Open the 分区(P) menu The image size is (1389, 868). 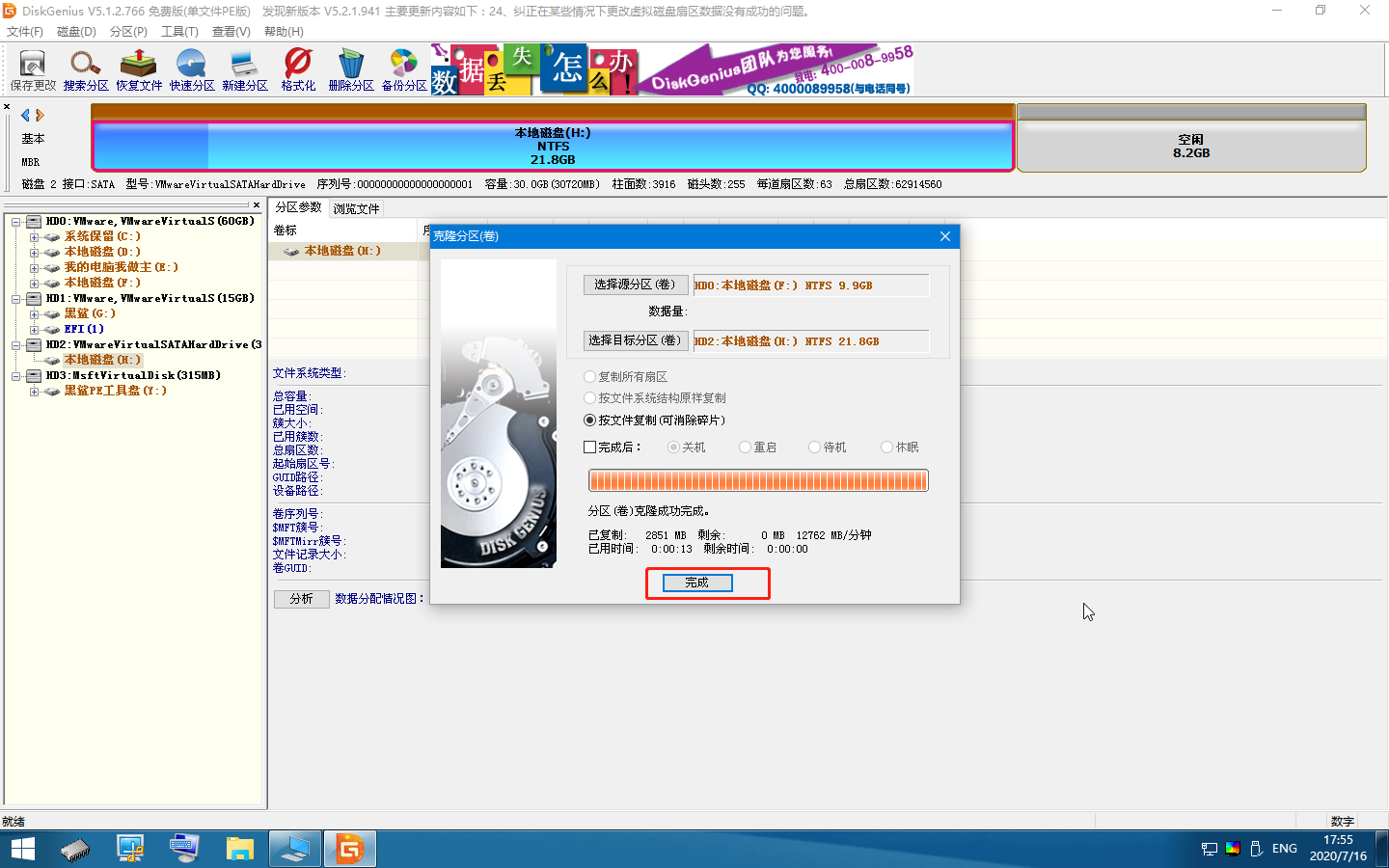(128, 32)
